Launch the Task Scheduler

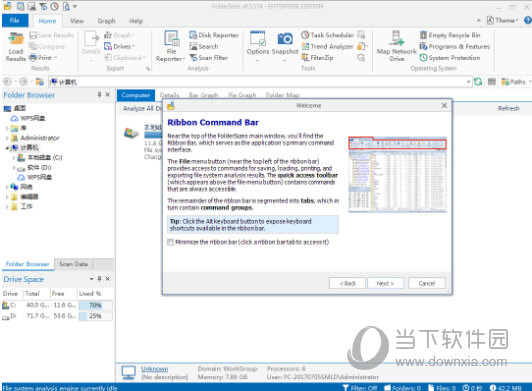coord(328,35)
